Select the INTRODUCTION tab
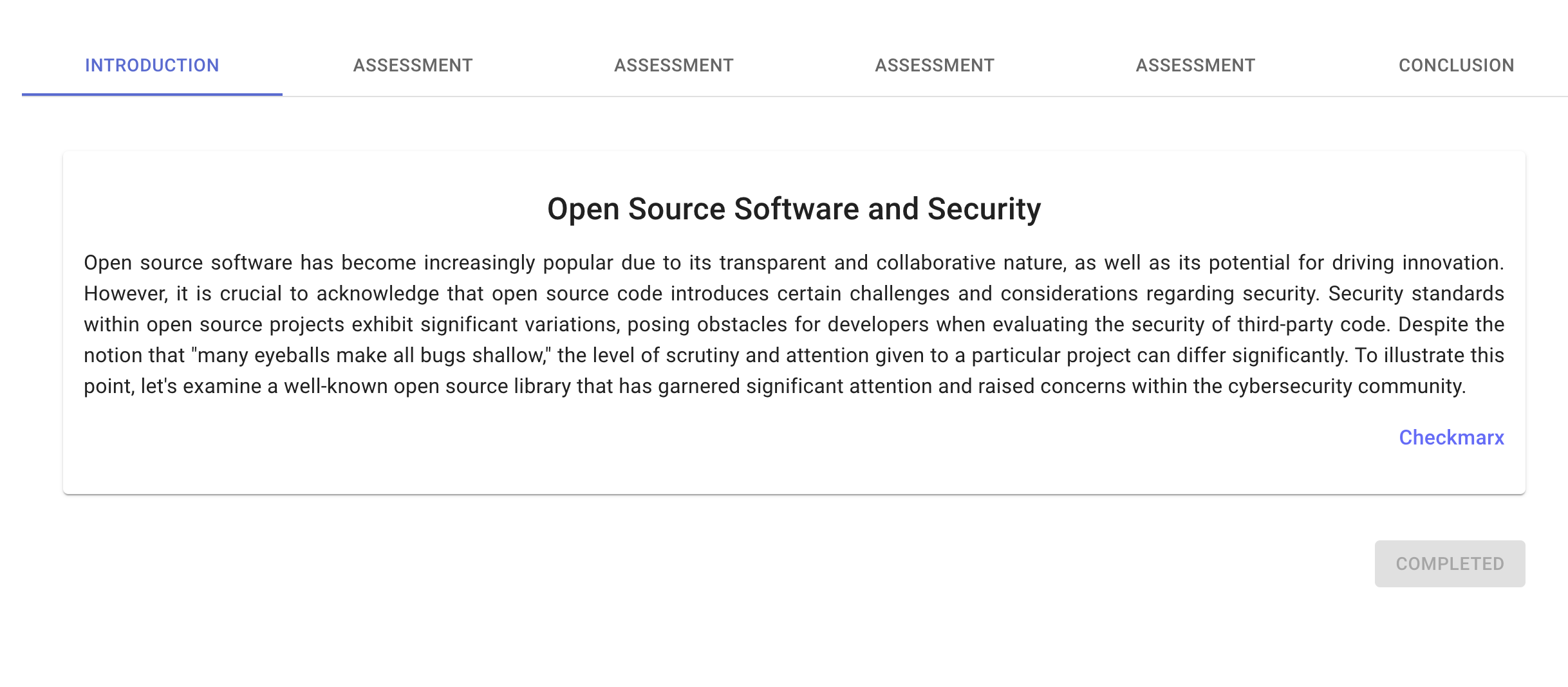 [x=152, y=66]
